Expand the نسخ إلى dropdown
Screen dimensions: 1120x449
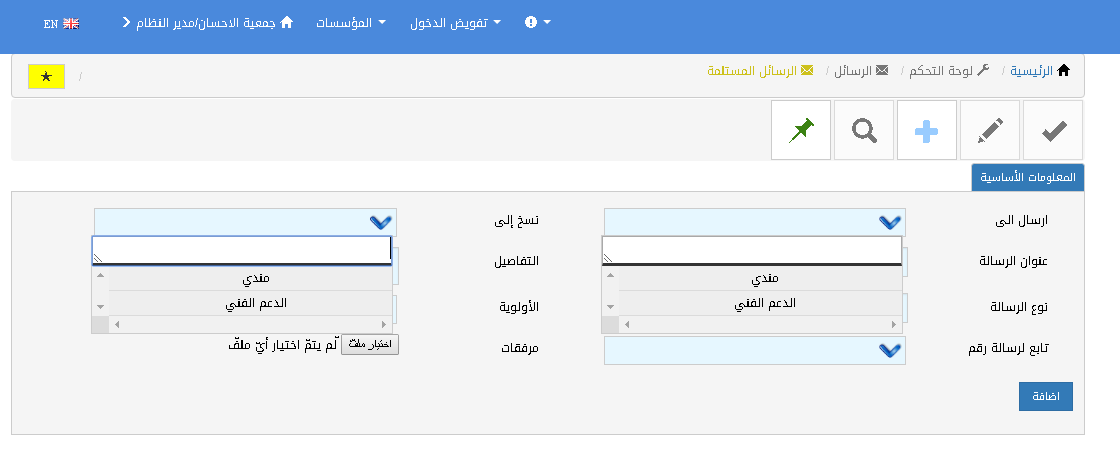(245, 222)
